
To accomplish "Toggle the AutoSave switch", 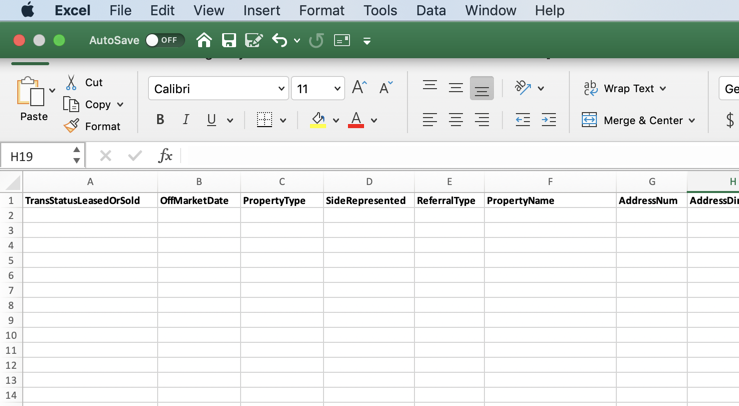I will (164, 41).
